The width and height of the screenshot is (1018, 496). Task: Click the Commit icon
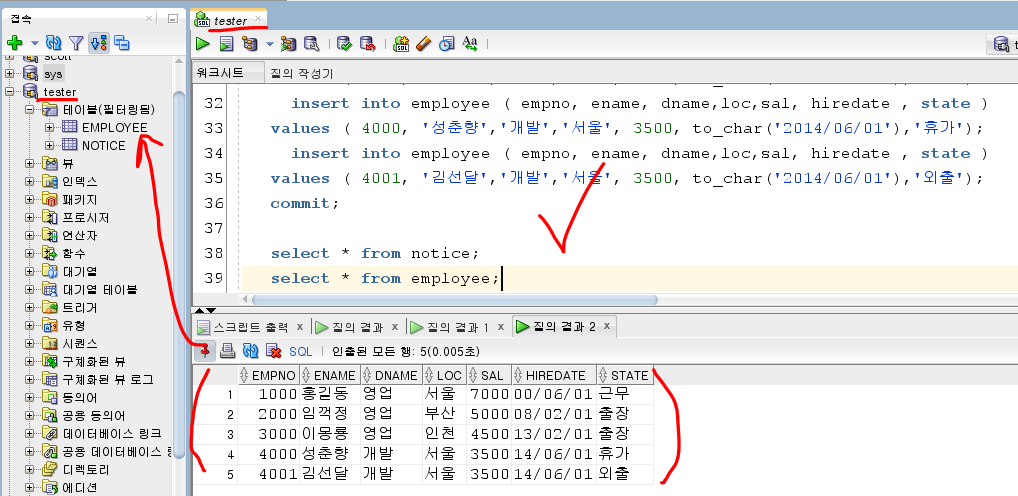[x=345, y=43]
